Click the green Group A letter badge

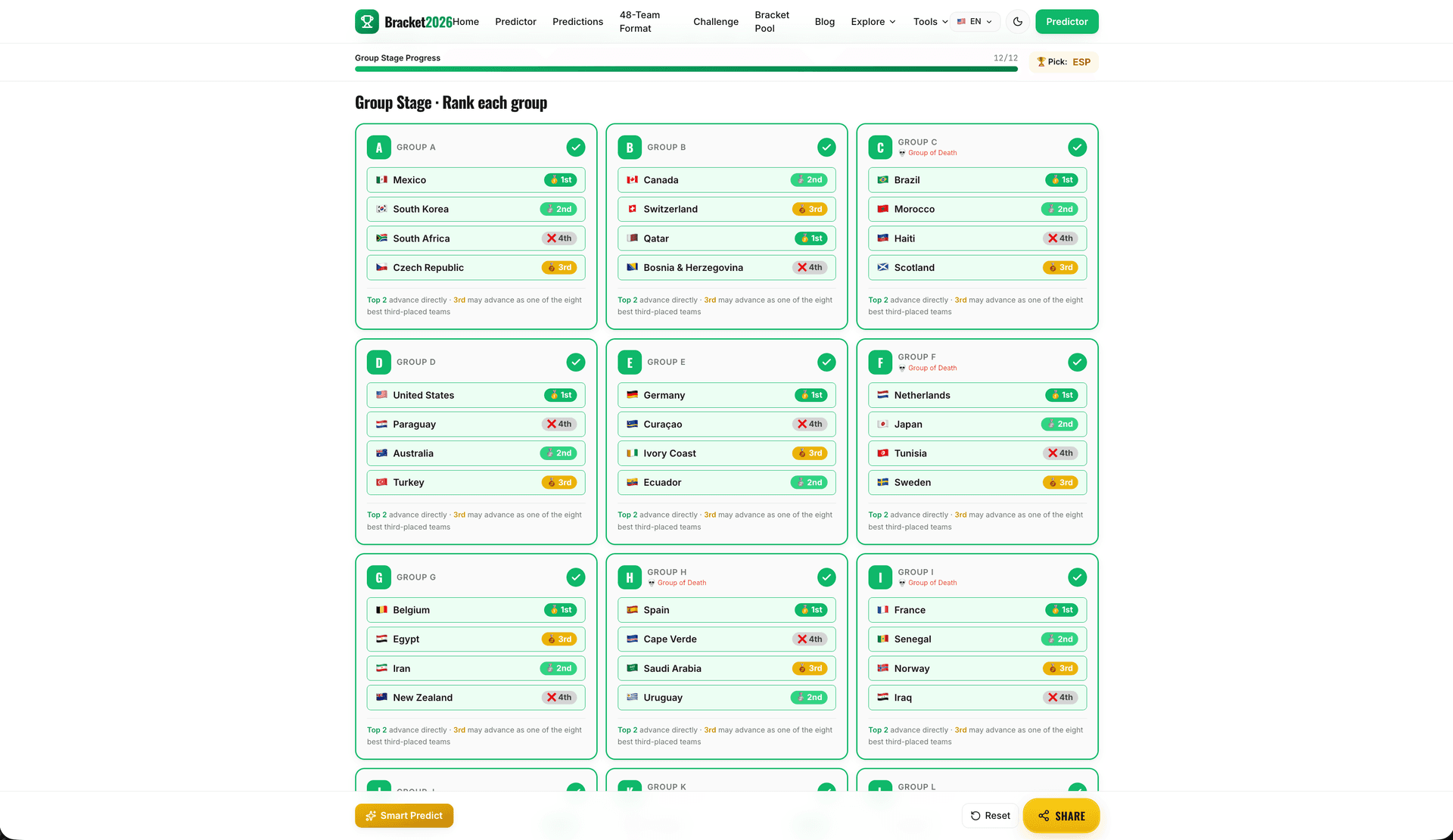379,148
